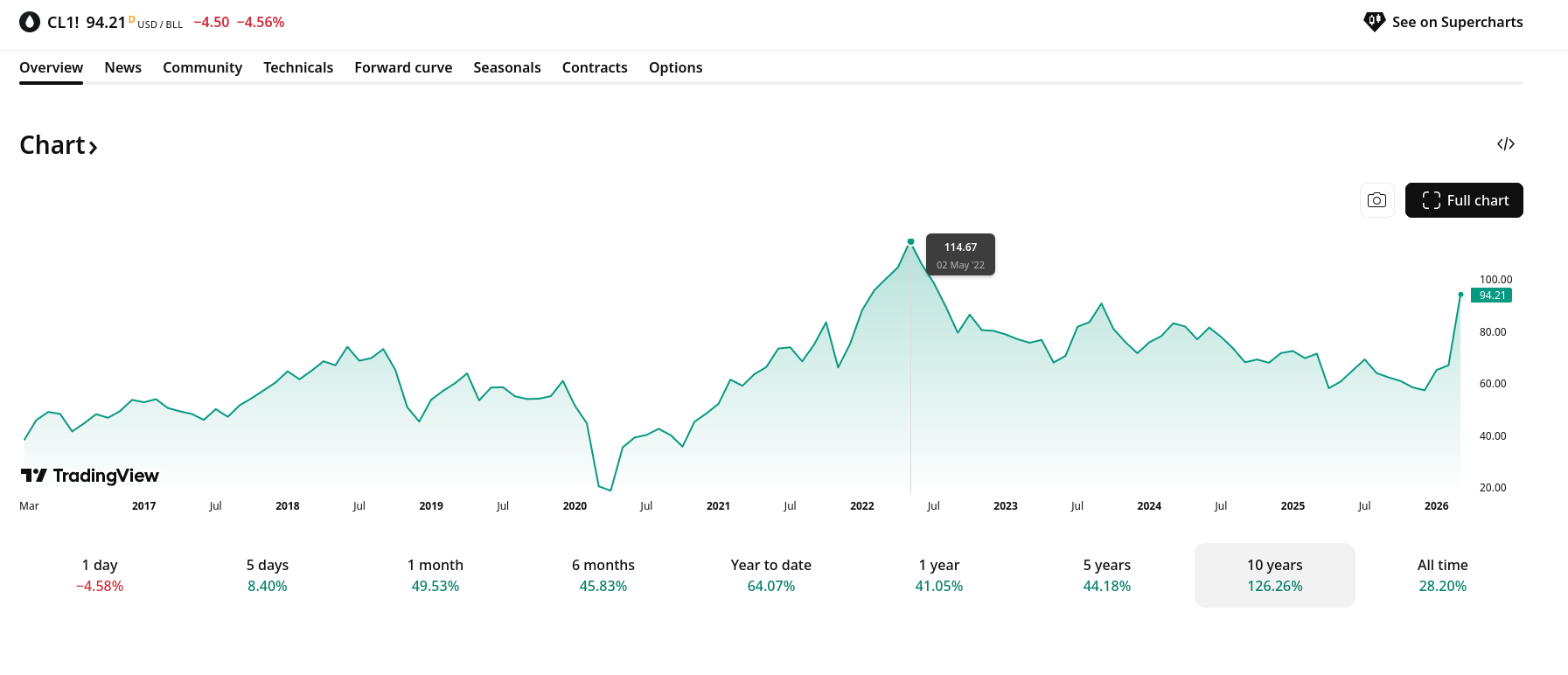This screenshot has width=1568, height=675.
Task: Open the Technicals tab
Action: (x=298, y=67)
